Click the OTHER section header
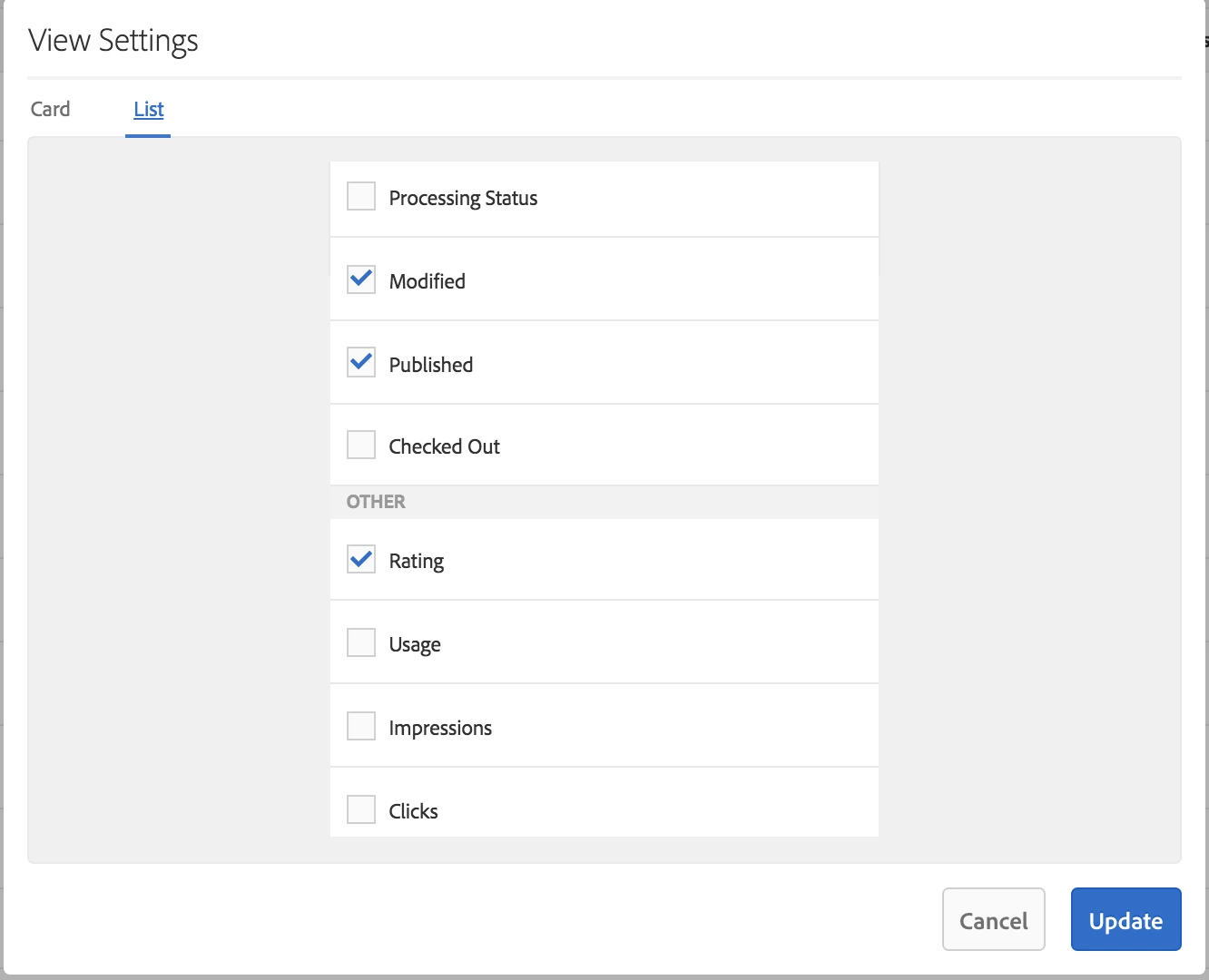The width and height of the screenshot is (1209, 980). (x=376, y=502)
